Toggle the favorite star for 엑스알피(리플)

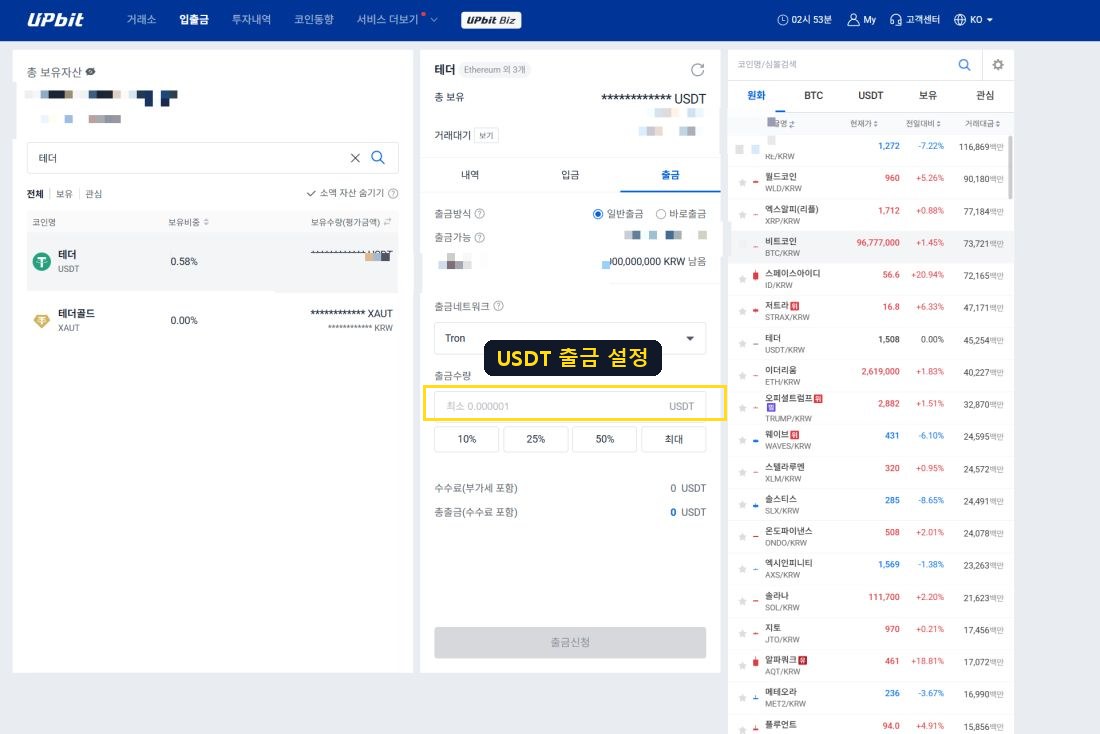(x=742, y=215)
